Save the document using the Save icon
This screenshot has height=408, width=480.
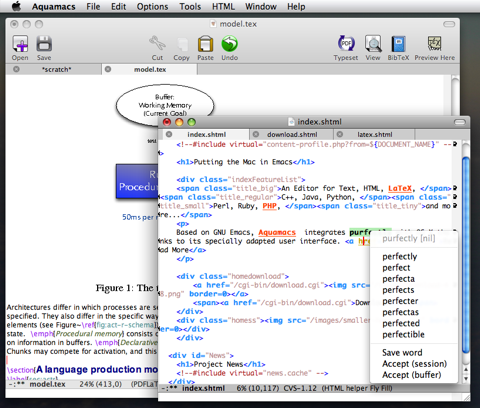(44, 44)
